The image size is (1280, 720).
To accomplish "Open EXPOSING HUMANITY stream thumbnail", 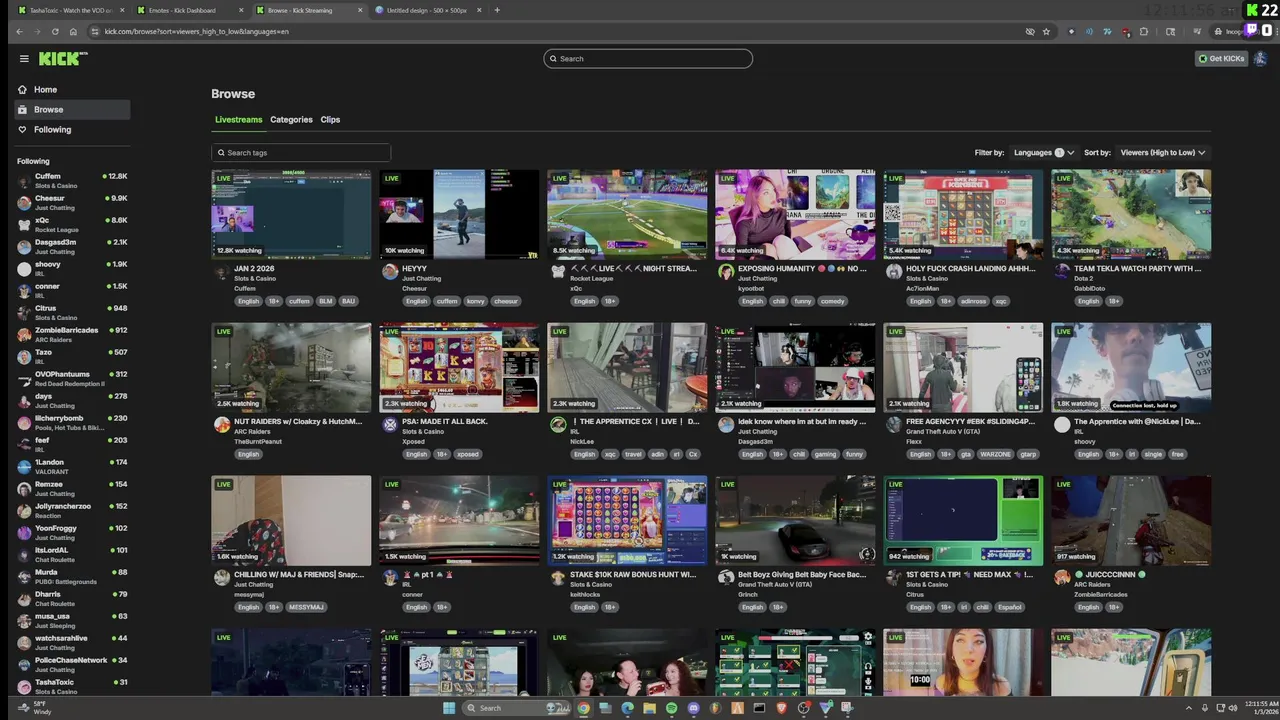I will 795,215.
